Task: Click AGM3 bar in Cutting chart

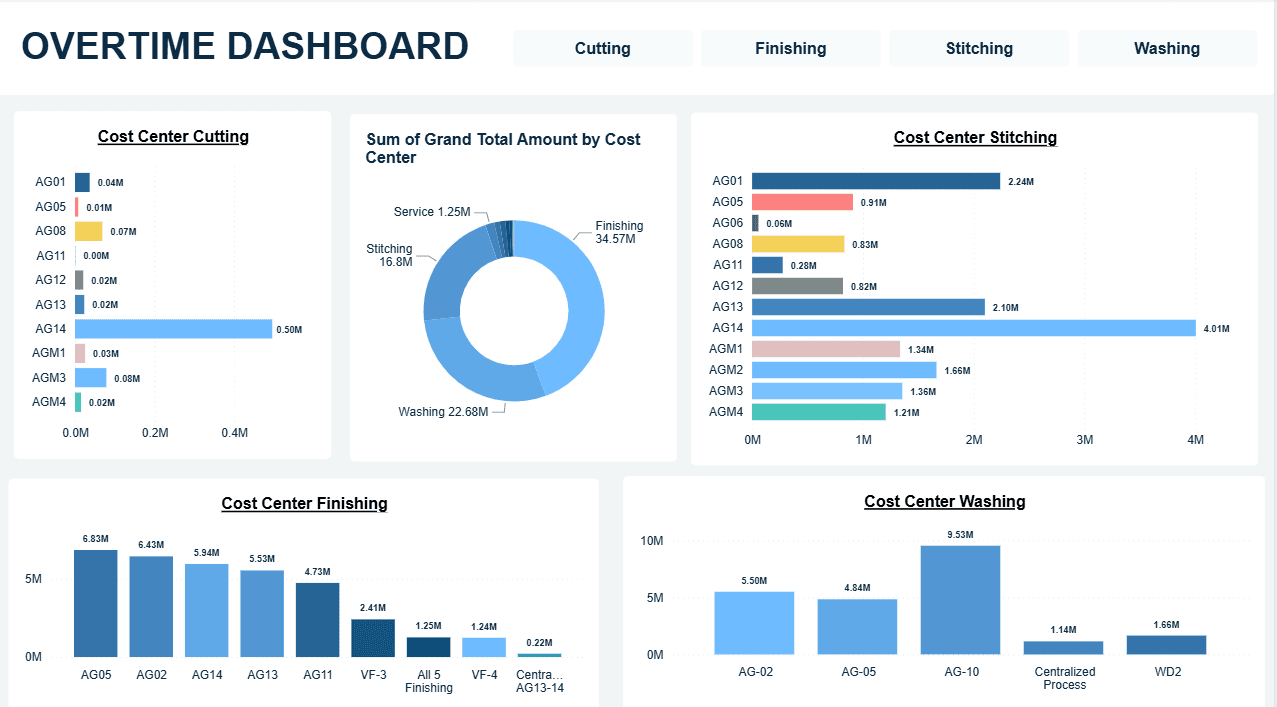Action: click(x=90, y=378)
